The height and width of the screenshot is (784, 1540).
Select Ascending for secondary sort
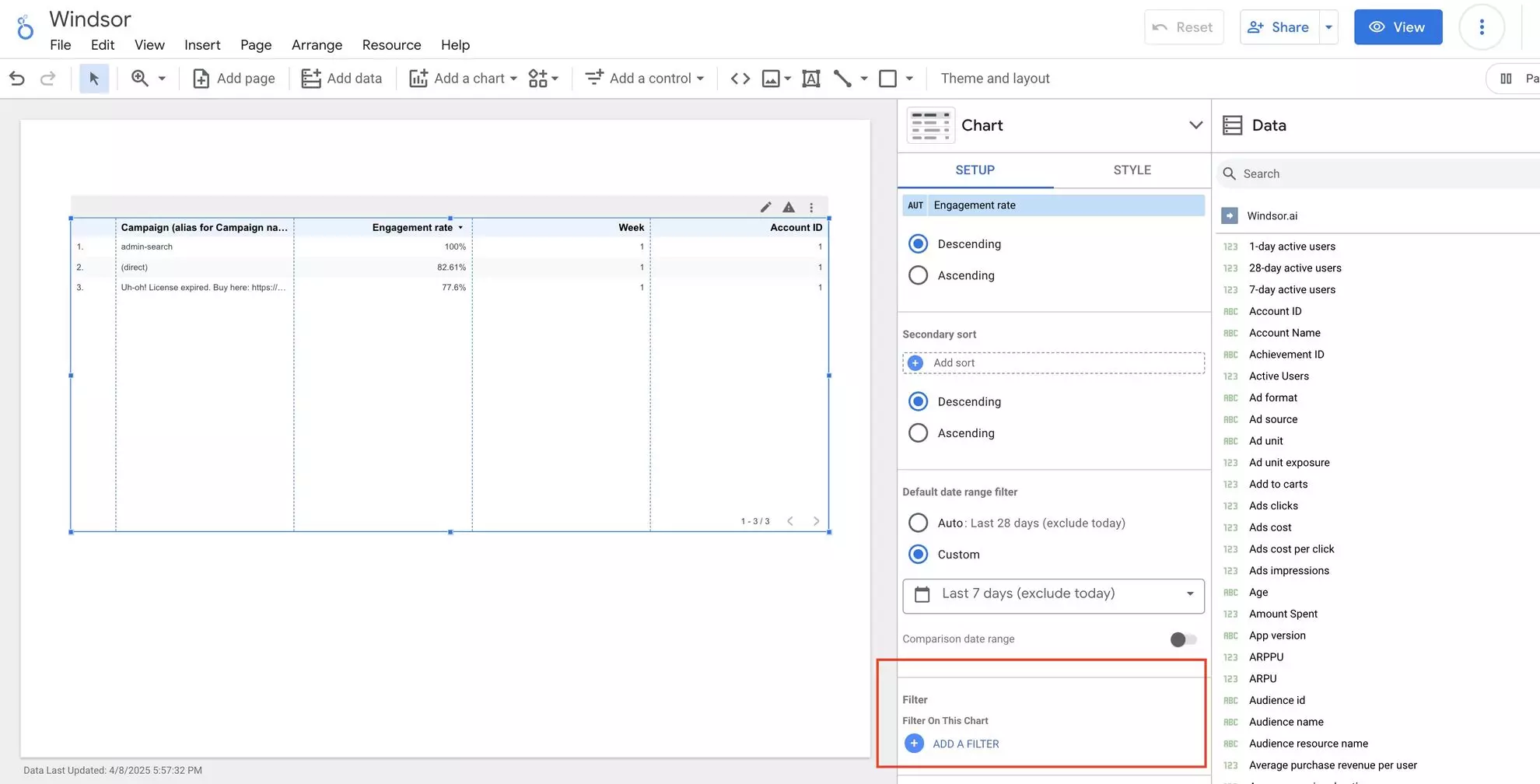[x=918, y=433]
